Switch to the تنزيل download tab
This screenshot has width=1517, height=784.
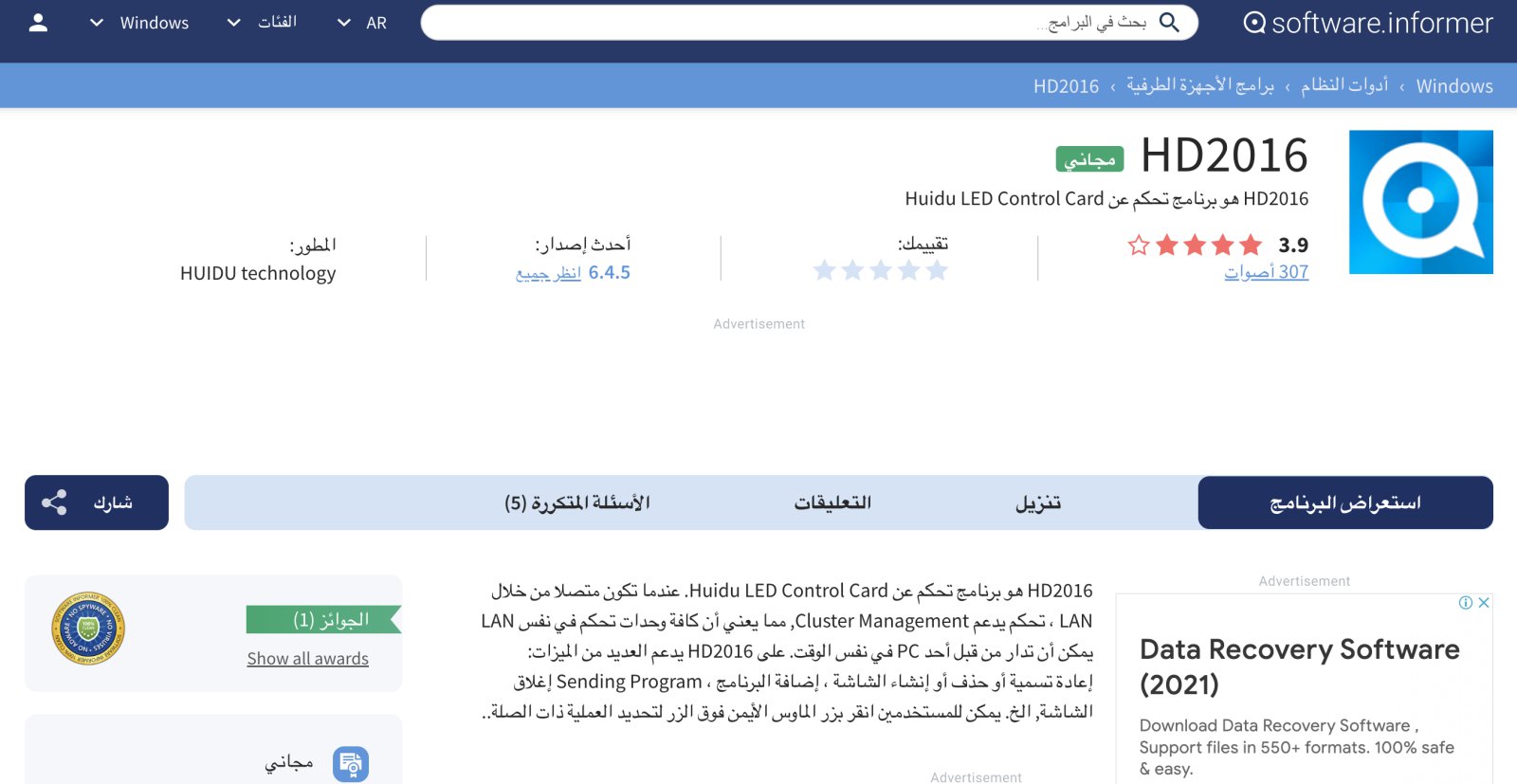[1038, 502]
